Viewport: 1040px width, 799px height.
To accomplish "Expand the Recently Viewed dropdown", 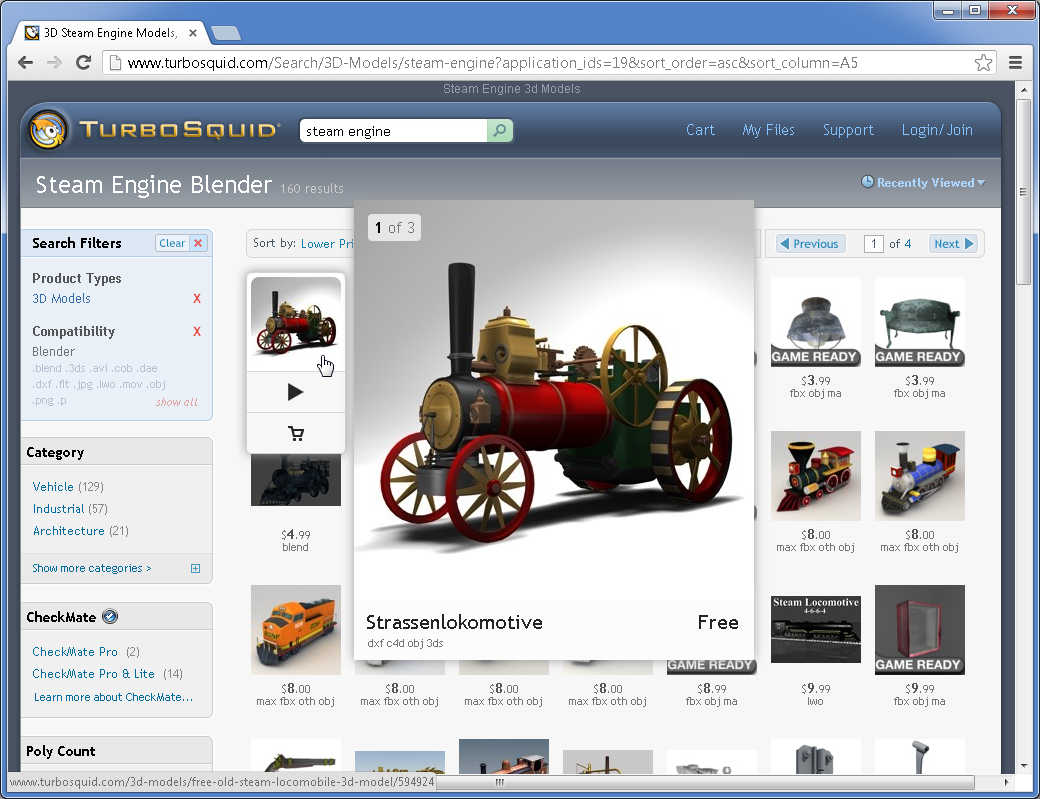I will 923,182.
